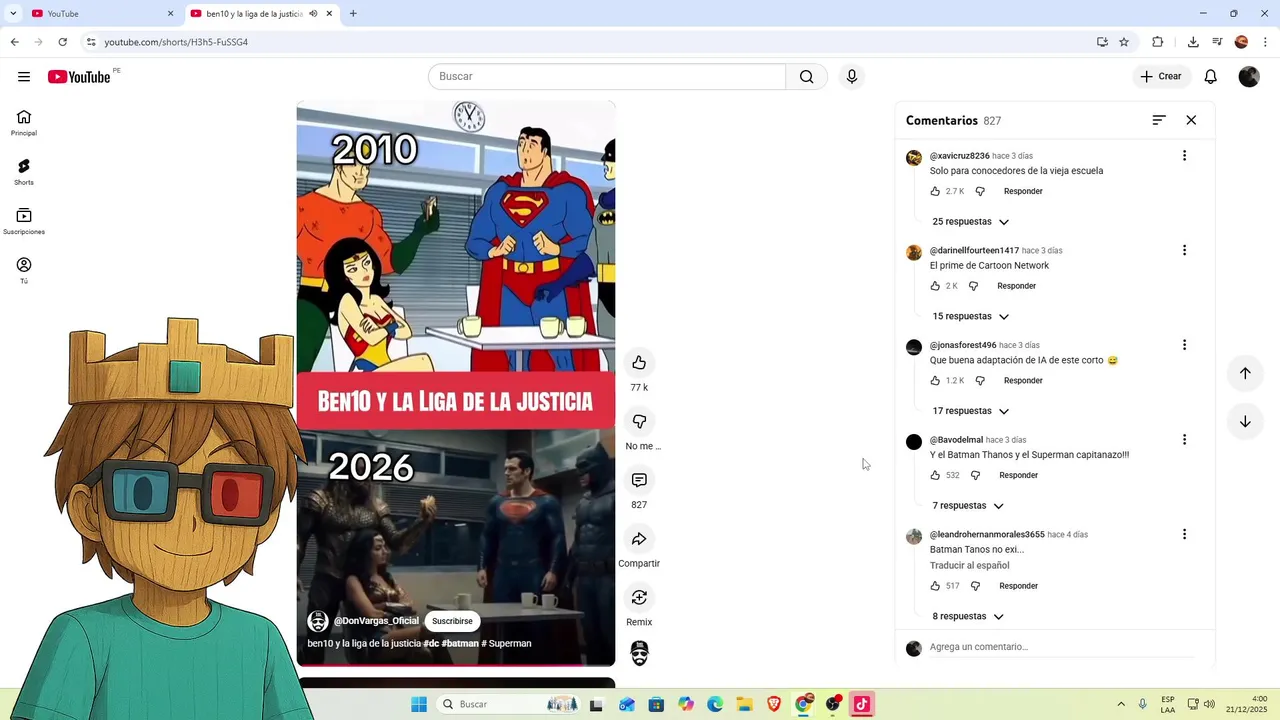Open Principal in the sidebar

click(x=24, y=123)
